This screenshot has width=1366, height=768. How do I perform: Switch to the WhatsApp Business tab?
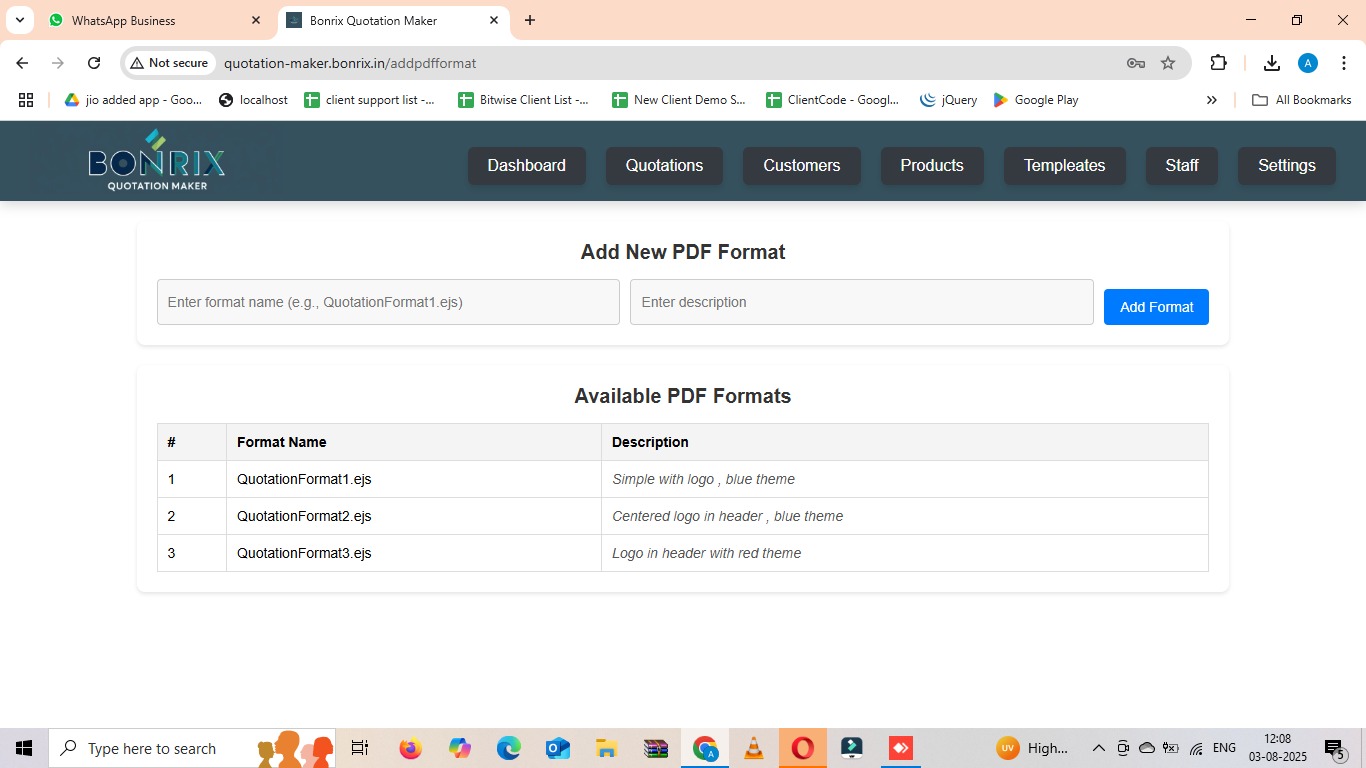pyautogui.click(x=150, y=20)
